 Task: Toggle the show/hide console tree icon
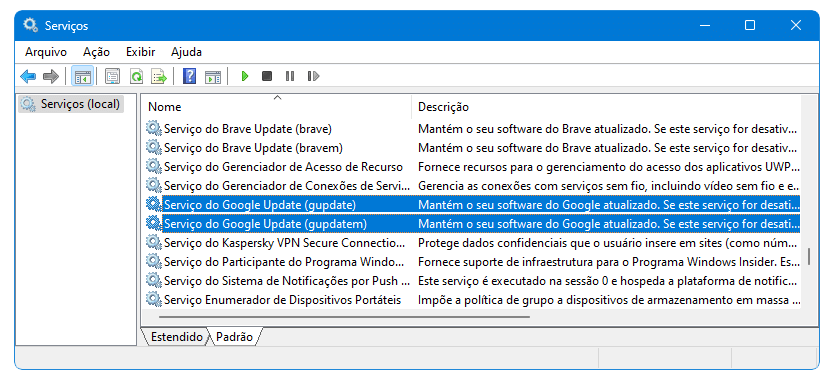[x=82, y=77]
